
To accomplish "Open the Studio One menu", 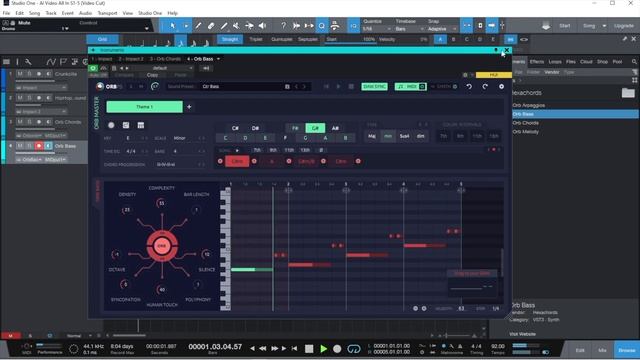I will click(x=150, y=13).
